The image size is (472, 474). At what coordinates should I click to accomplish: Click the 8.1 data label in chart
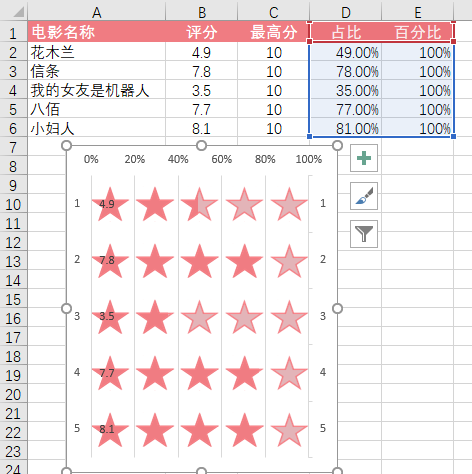click(107, 429)
